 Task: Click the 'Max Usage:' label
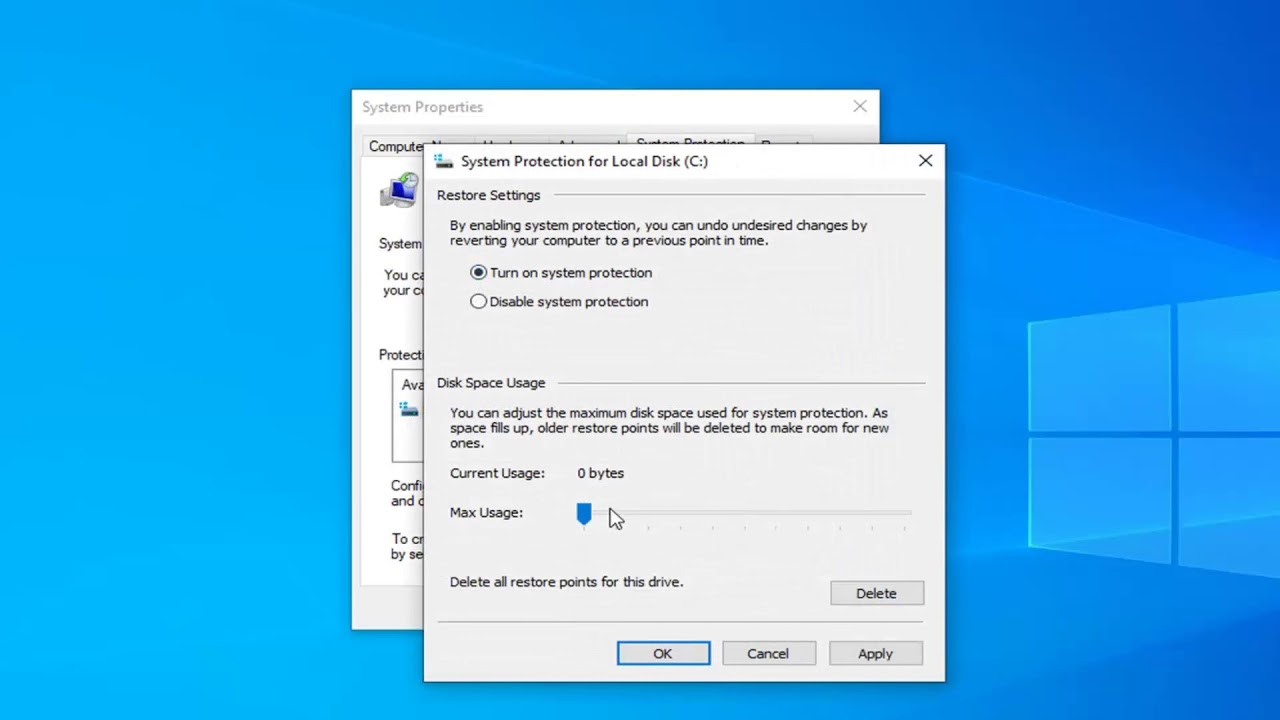click(x=486, y=512)
